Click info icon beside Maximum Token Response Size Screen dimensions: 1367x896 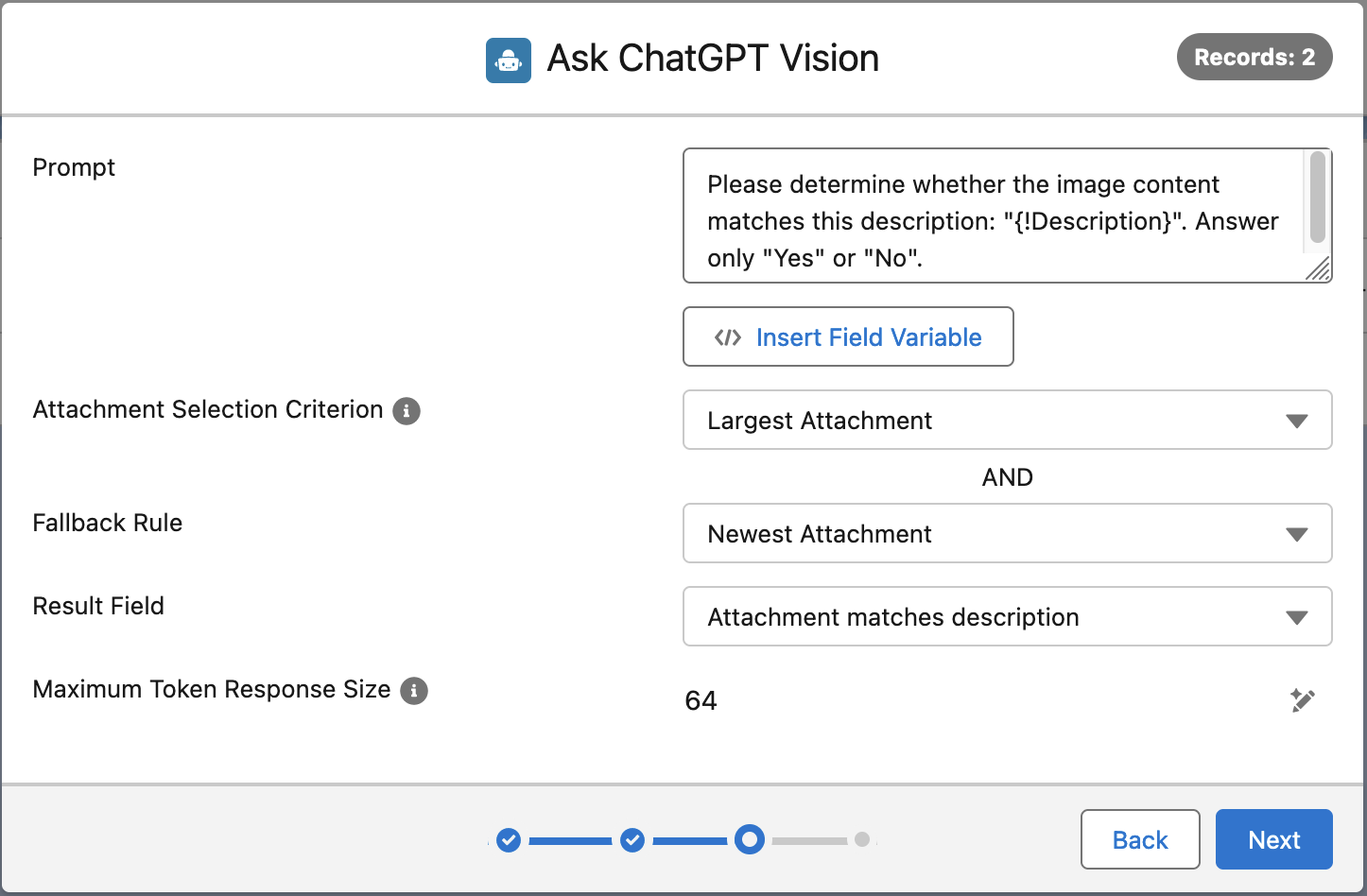tap(414, 691)
